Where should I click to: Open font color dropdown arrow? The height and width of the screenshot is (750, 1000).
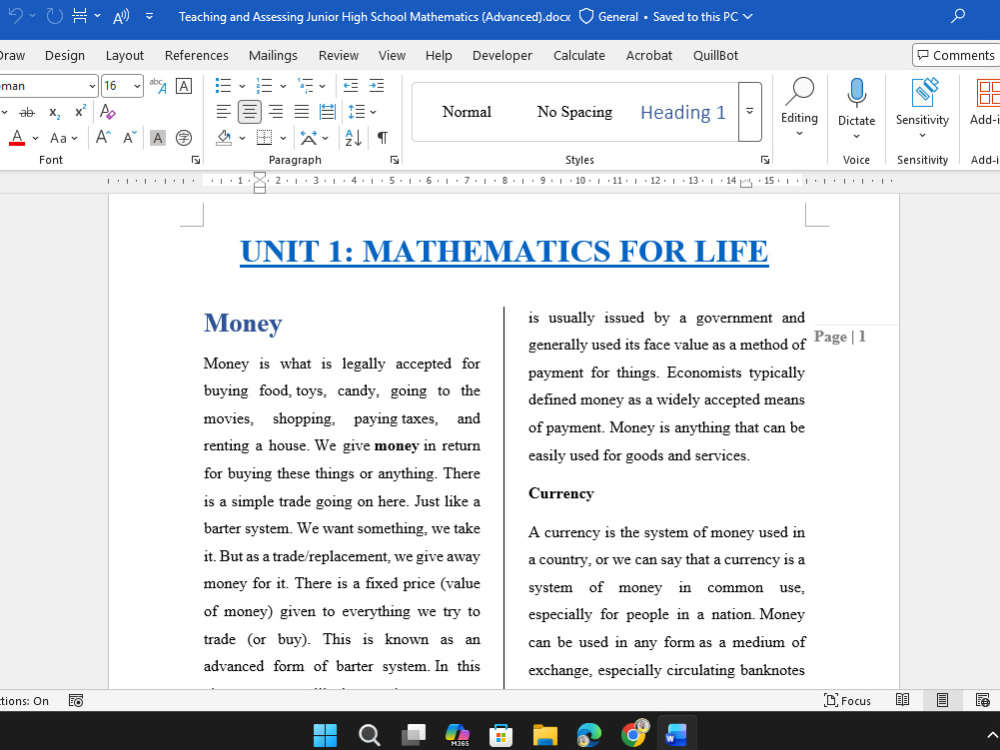36,138
